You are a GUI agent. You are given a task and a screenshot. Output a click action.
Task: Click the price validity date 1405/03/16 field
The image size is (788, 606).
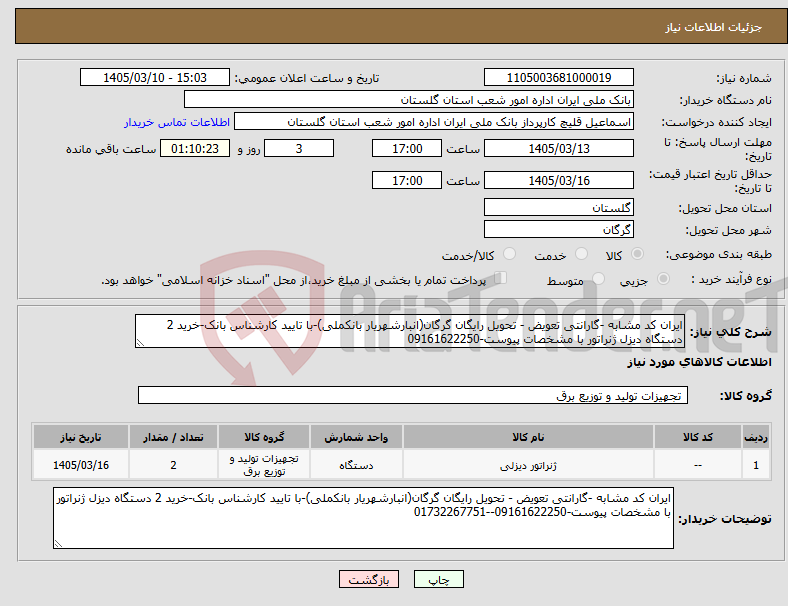pyautogui.click(x=559, y=180)
